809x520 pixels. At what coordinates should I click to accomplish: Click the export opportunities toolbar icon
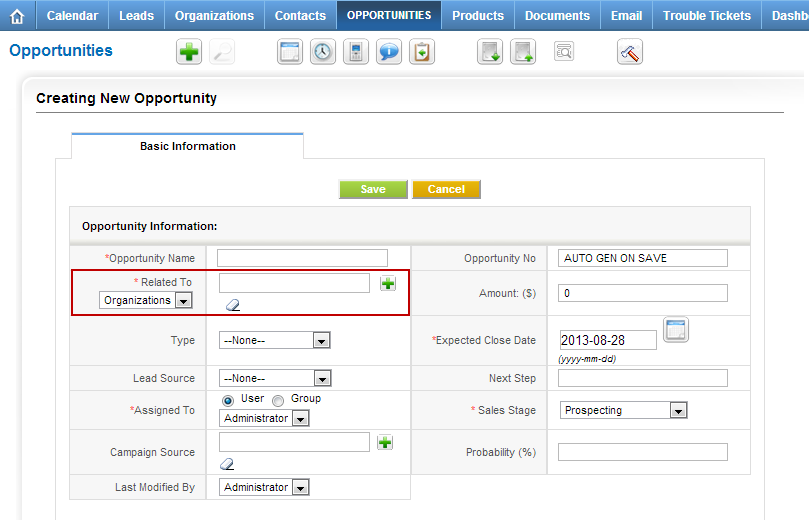tap(523, 52)
